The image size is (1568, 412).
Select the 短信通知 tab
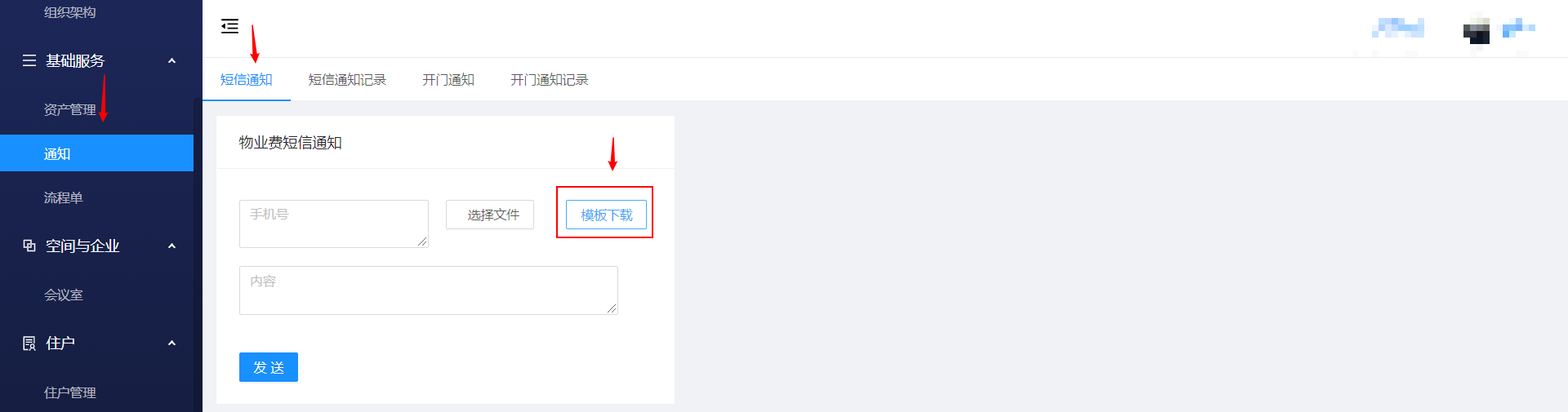pyautogui.click(x=247, y=80)
